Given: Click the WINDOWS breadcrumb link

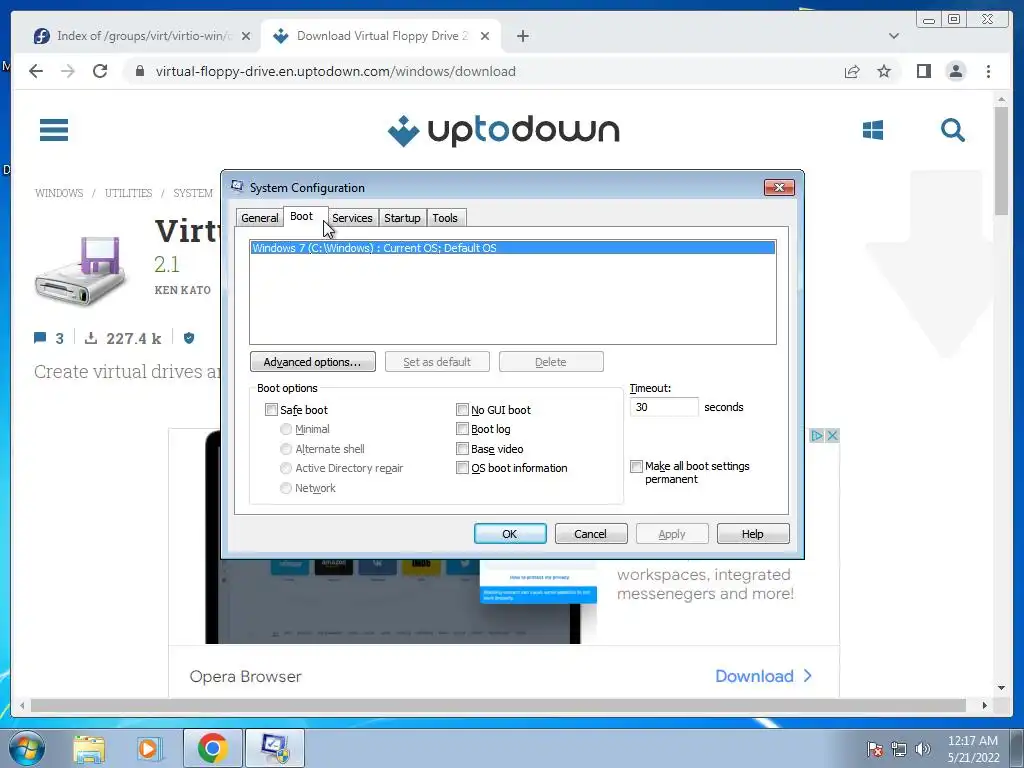Looking at the screenshot, I should (x=59, y=193).
